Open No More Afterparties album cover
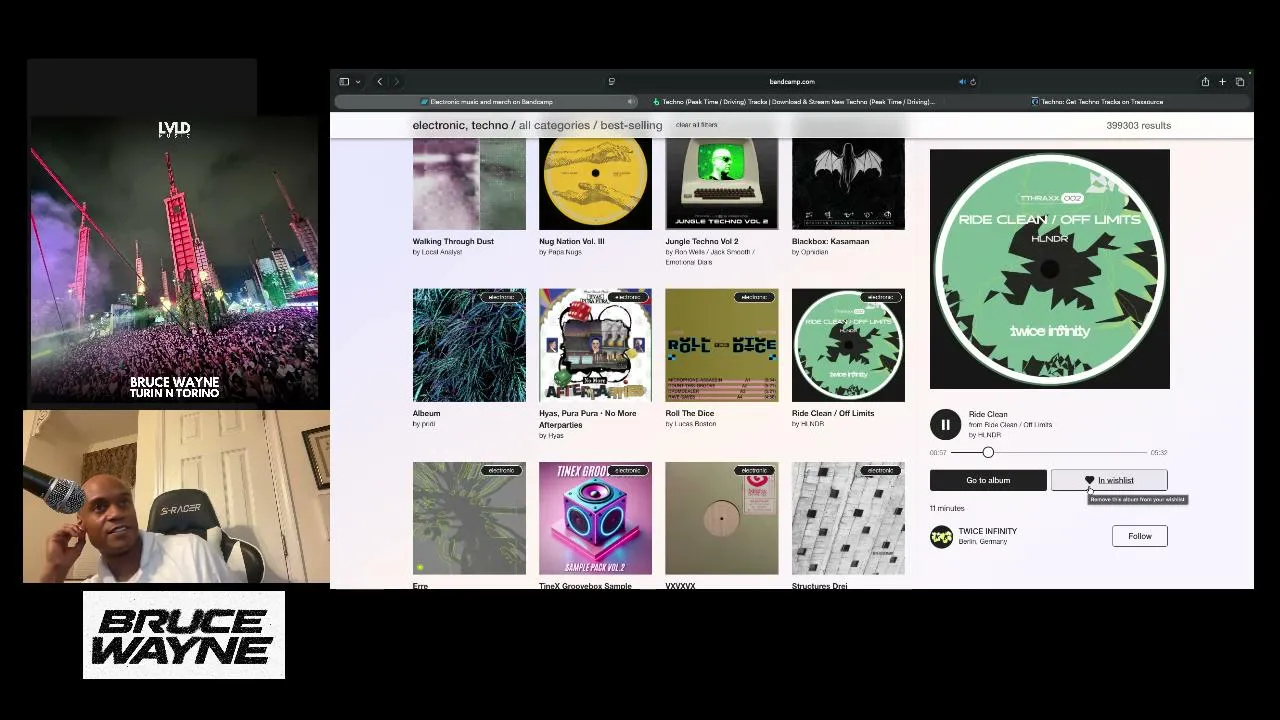Screen dimensions: 1280x720 click(x=595, y=345)
